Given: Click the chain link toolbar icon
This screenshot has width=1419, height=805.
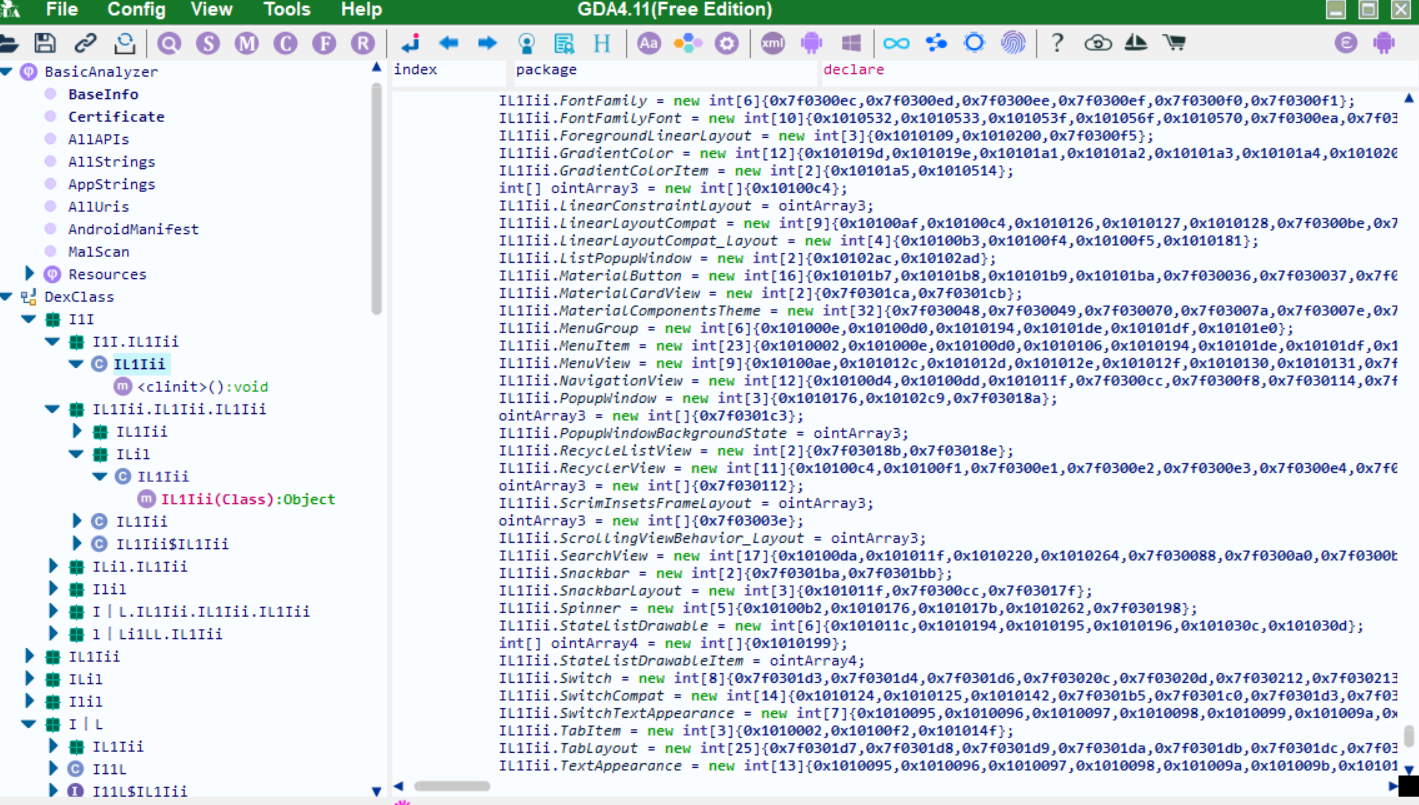Looking at the screenshot, I should (x=86, y=43).
